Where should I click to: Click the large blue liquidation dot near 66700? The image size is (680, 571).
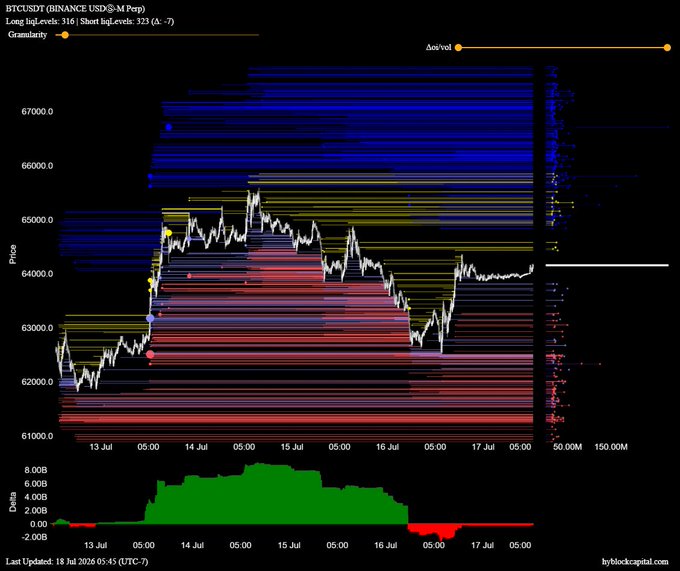tap(168, 127)
